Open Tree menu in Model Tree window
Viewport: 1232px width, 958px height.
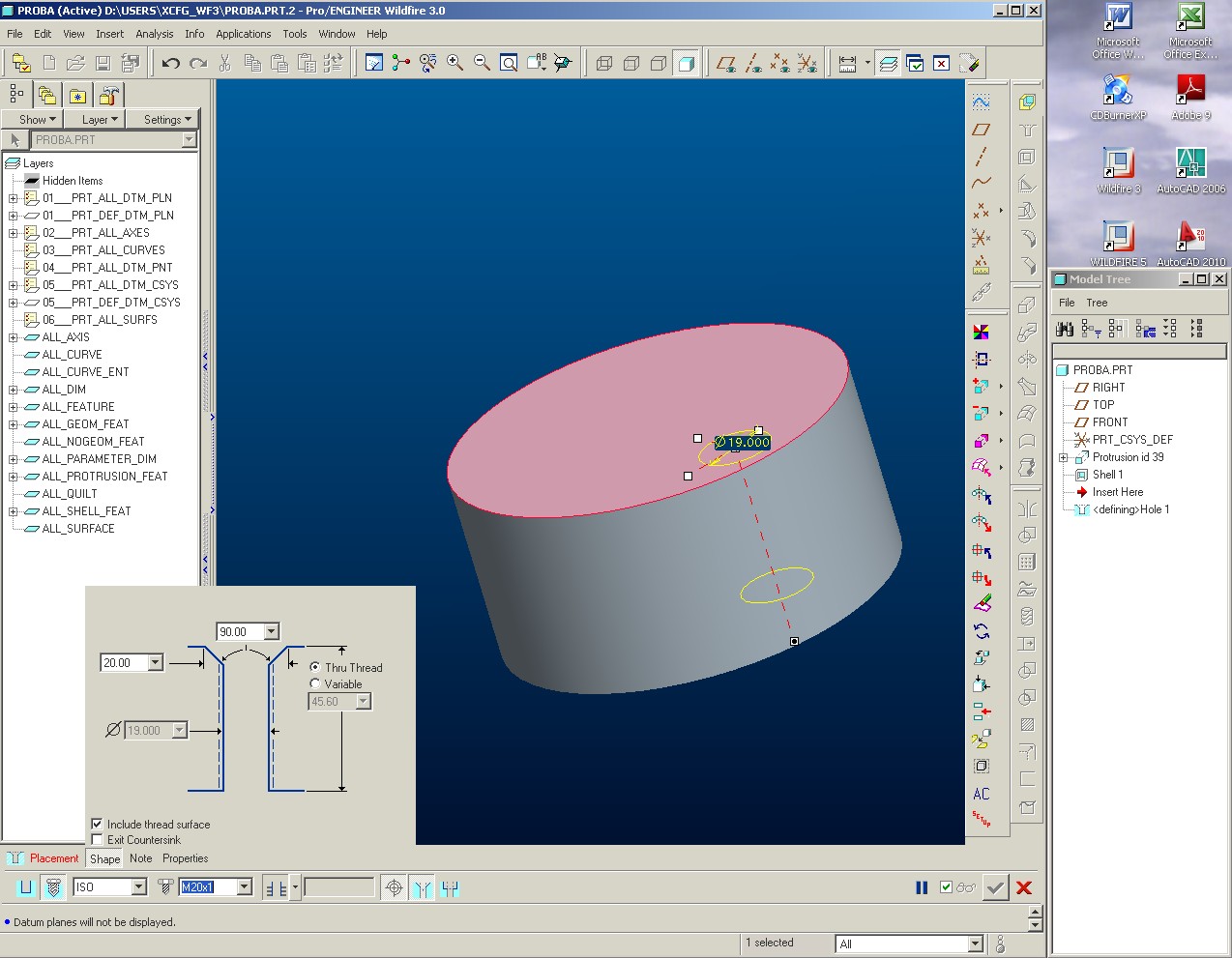pos(1097,303)
